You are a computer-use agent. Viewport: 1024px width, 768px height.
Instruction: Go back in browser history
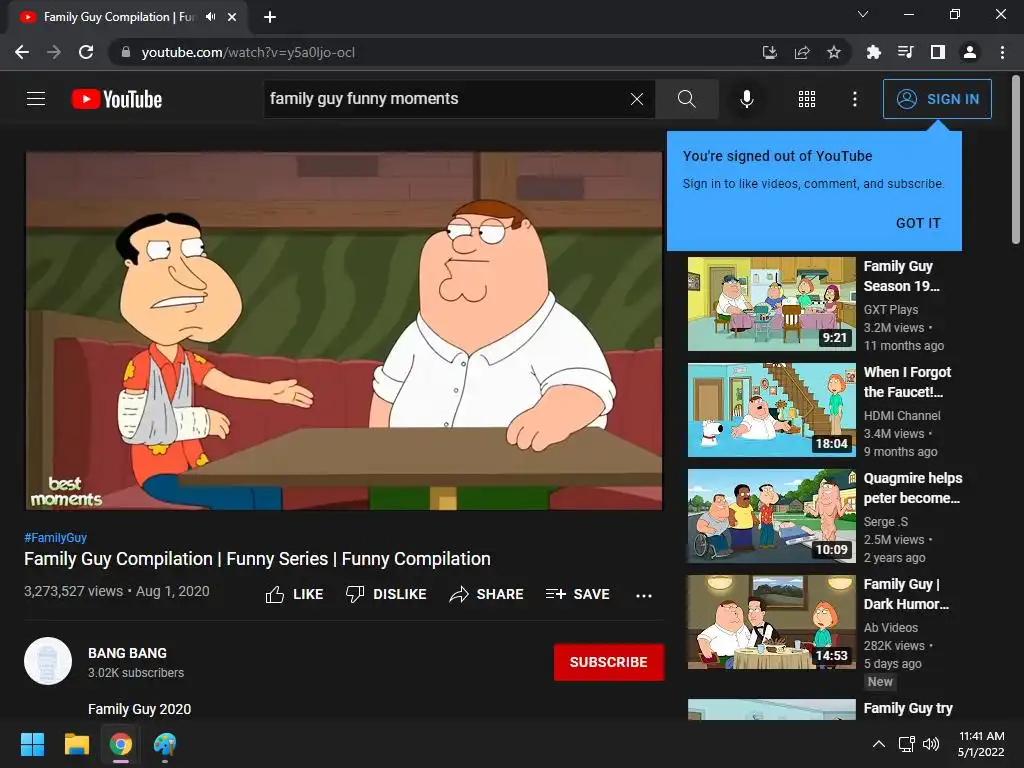pyautogui.click(x=22, y=52)
